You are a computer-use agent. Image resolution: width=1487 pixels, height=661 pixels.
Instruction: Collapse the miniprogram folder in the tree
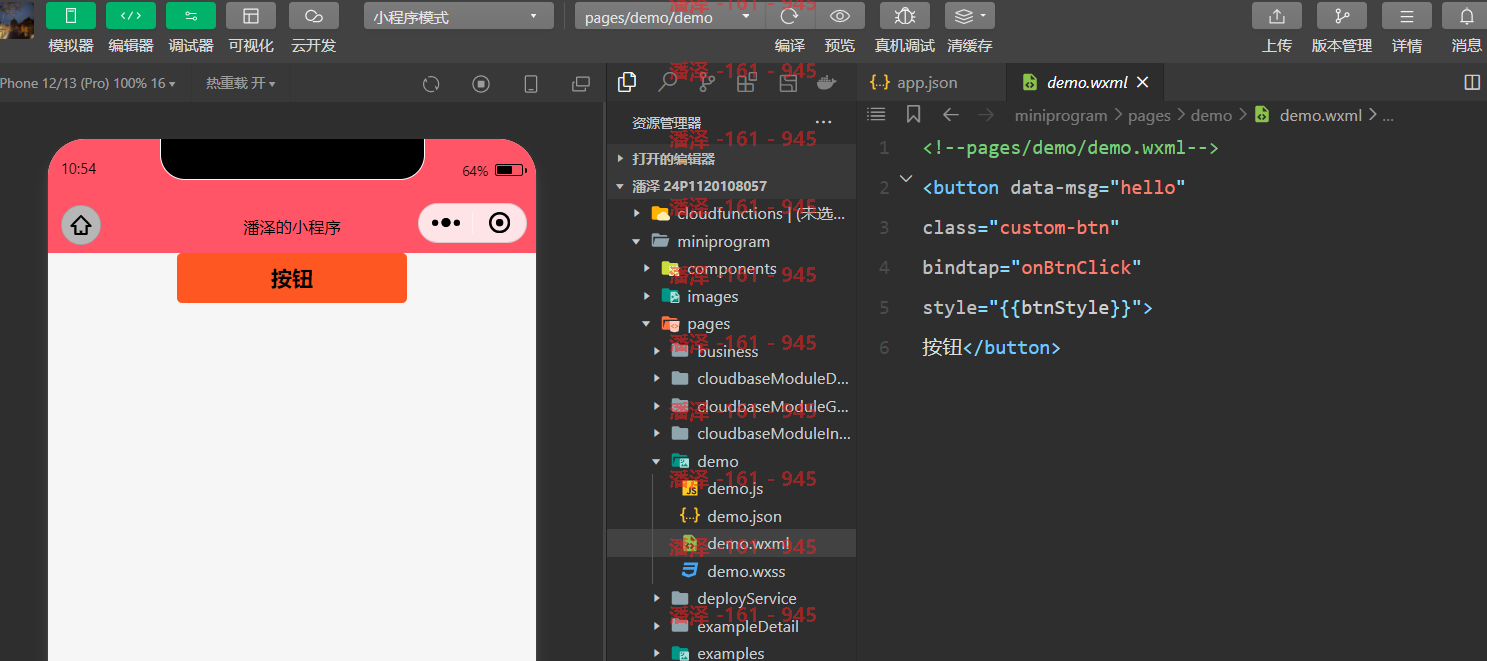[x=731, y=241]
